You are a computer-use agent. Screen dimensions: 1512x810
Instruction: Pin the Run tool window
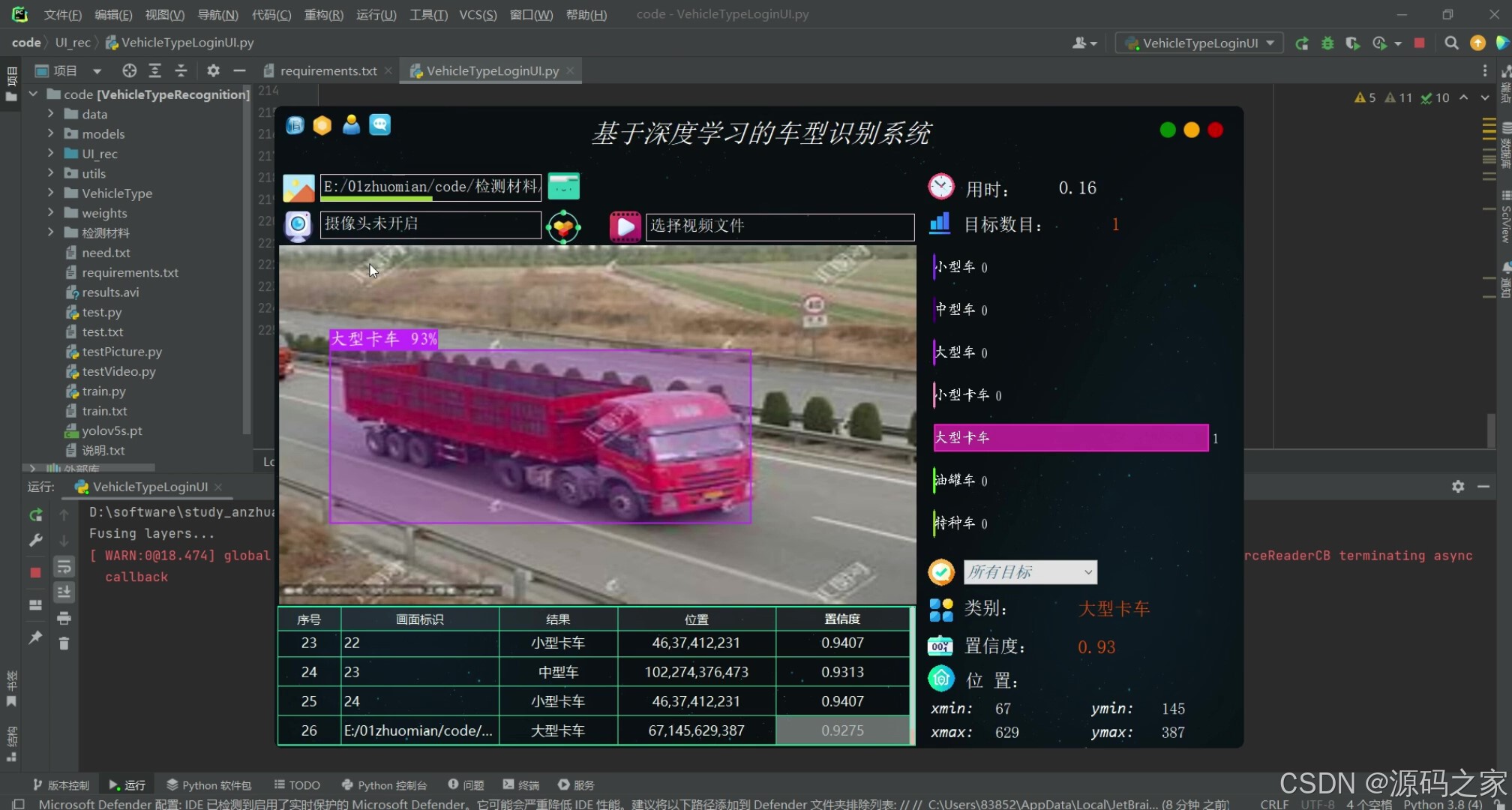pos(35,637)
